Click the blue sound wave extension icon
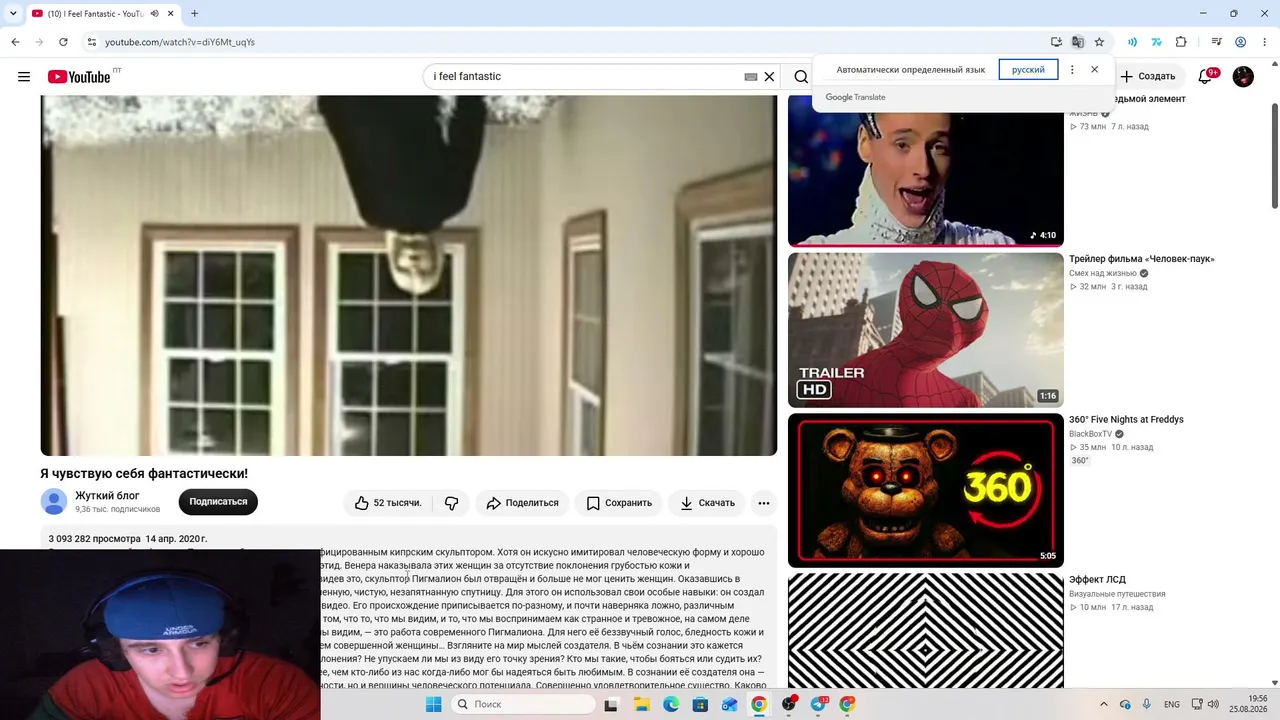 (1132, 42)
